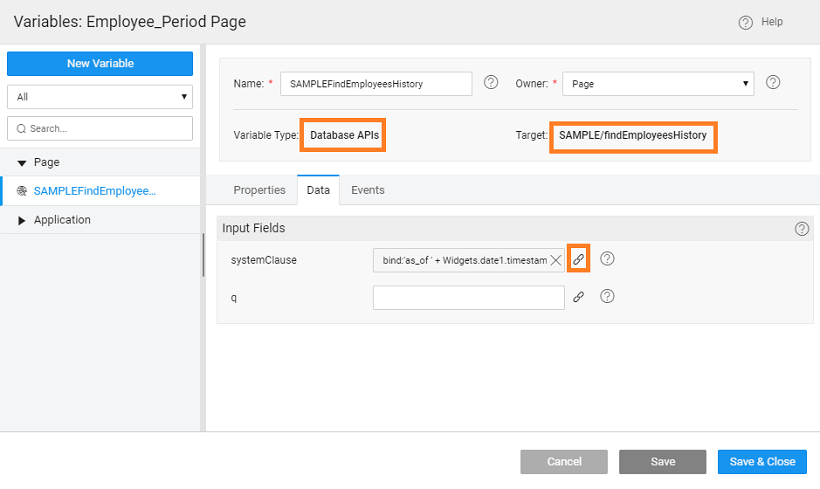Screen dimensions: 820x489
Task: Switch to the Events tab
Action: click(x=367, y=190)
